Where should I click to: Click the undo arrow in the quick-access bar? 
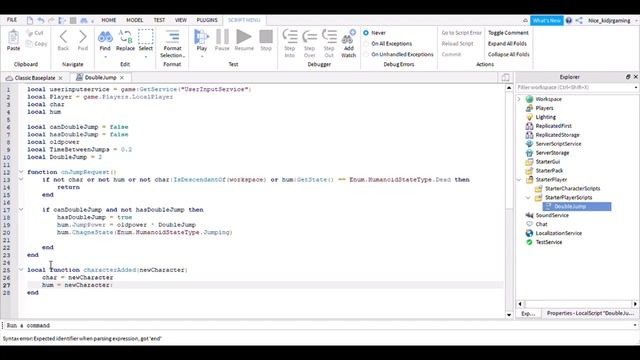(x=40, y=20)
